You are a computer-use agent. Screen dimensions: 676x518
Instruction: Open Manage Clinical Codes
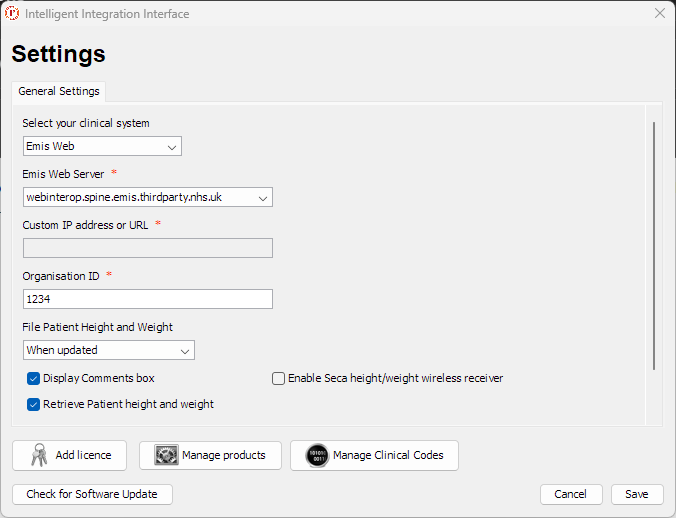click(x=374, y=455)
